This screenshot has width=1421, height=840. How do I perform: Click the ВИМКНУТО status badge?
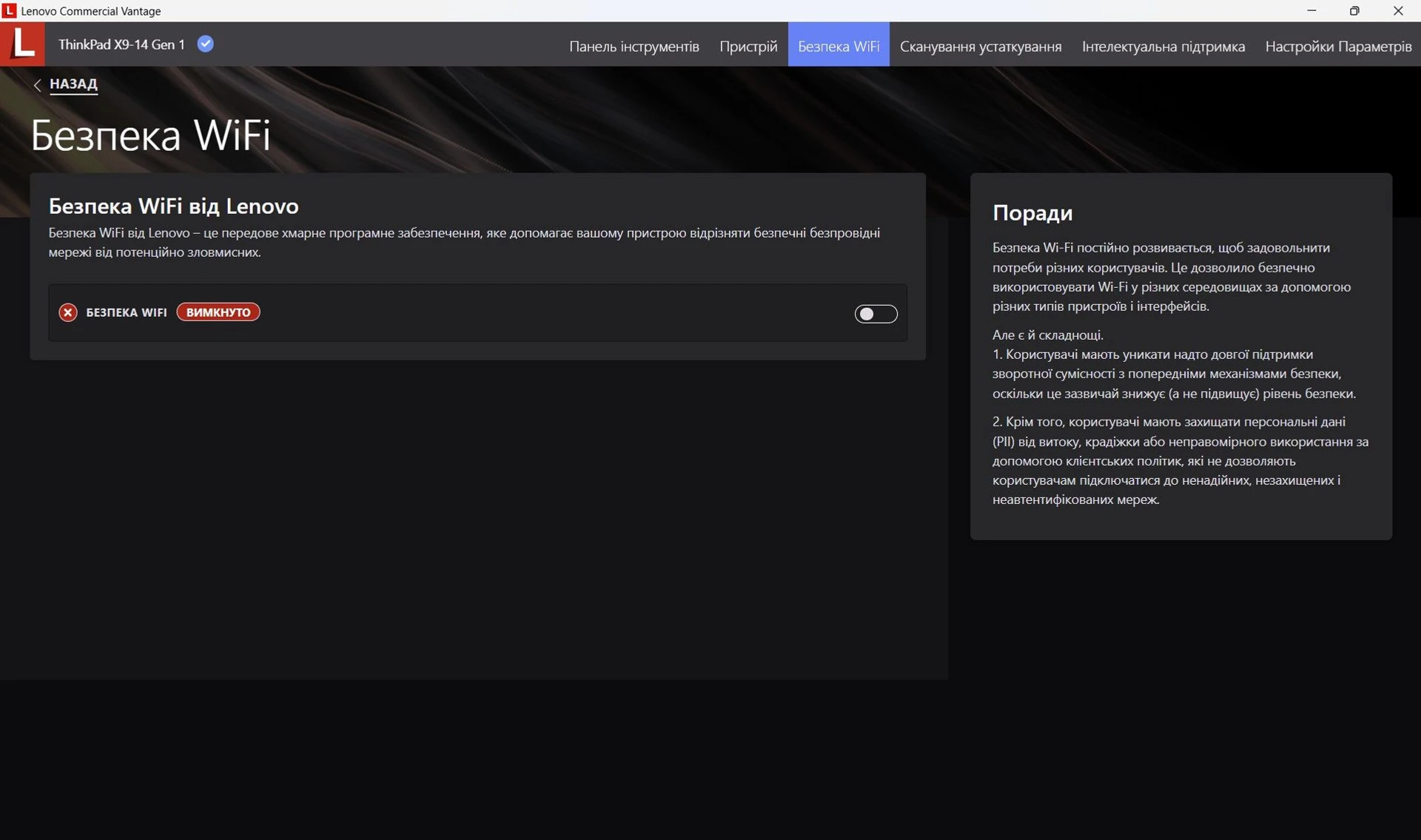click(x=218, y=312)
